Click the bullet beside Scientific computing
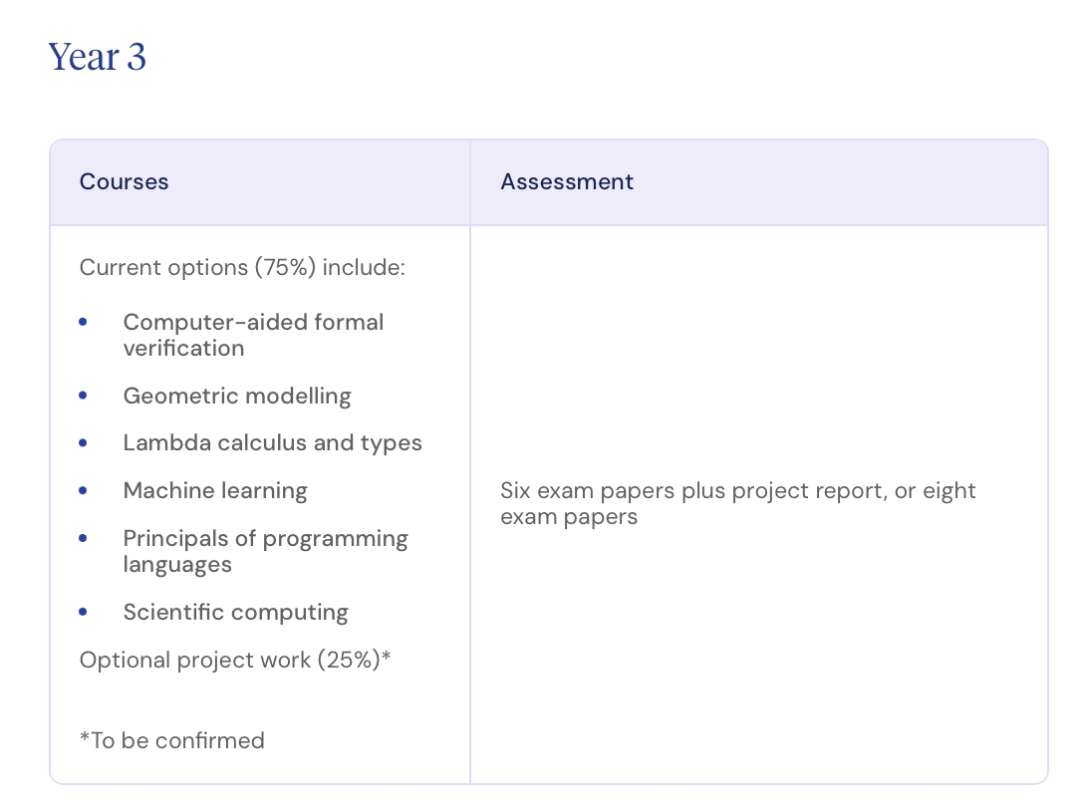Screen dimensions: 1080x809 [x=83, y=612]
